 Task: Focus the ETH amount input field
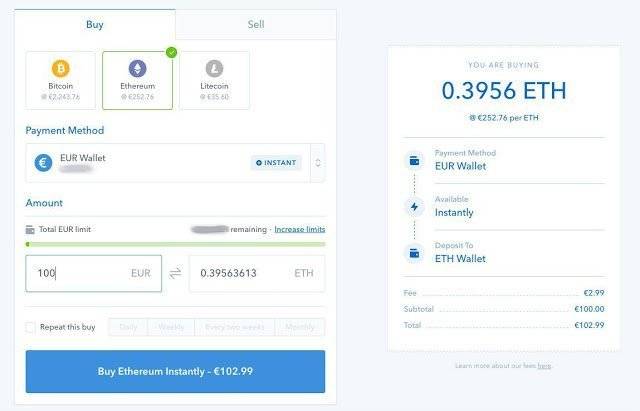coord(257,273)
